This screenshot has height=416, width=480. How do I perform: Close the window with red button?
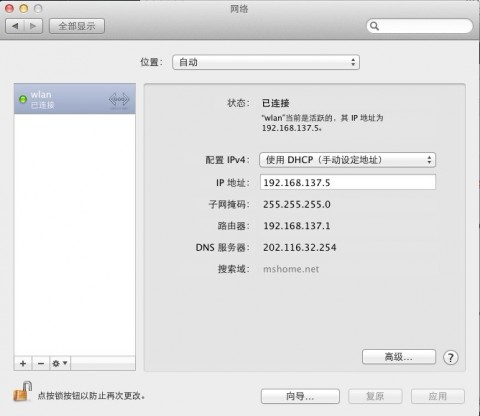click(9, 9)
